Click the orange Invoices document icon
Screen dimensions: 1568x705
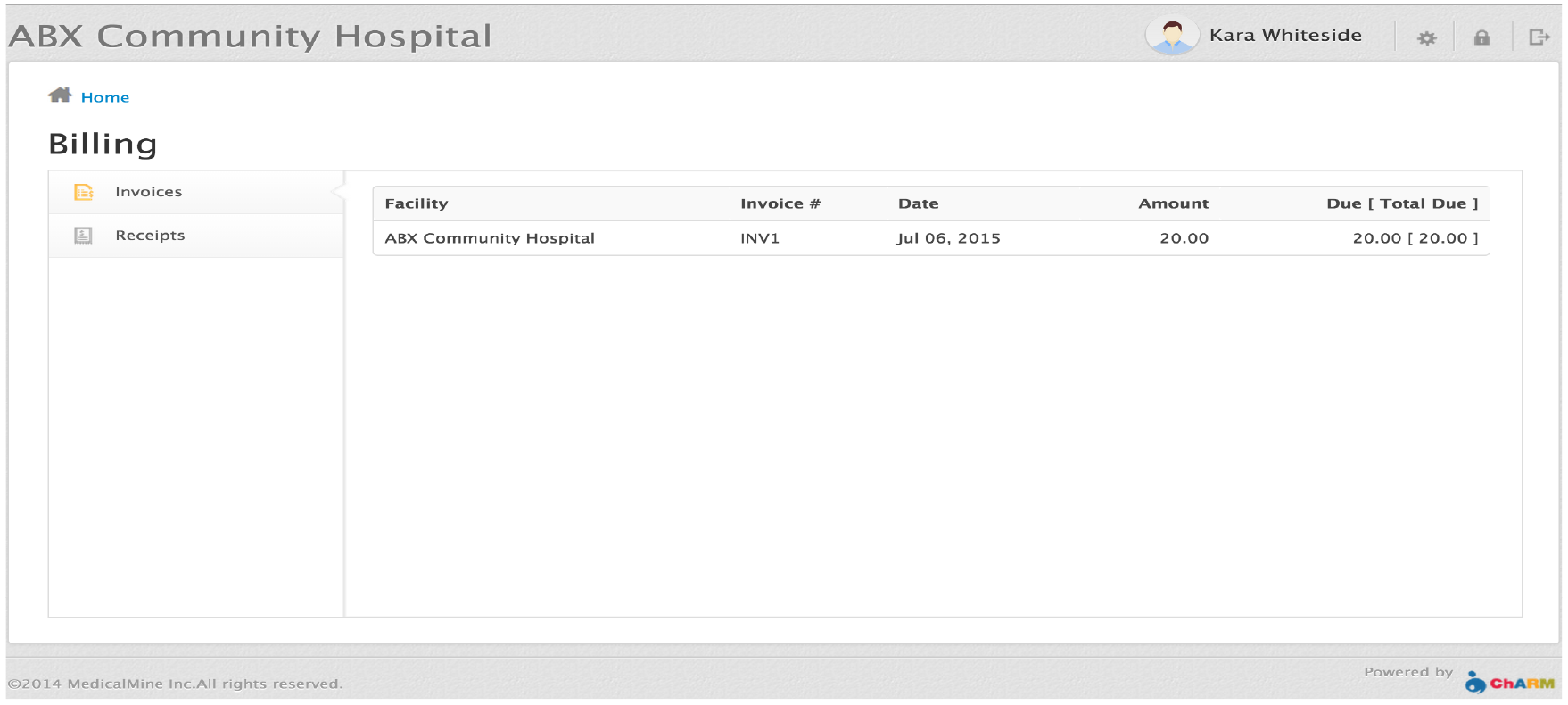(x=84, y=192)
